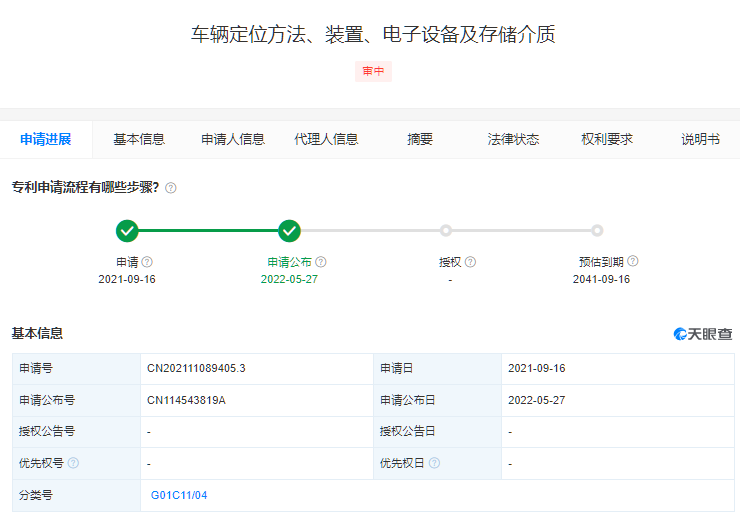The image size is (740, 516).
Task: Click 申请公布日 value 2022-05-27 in table
Action: pos(537,400)
